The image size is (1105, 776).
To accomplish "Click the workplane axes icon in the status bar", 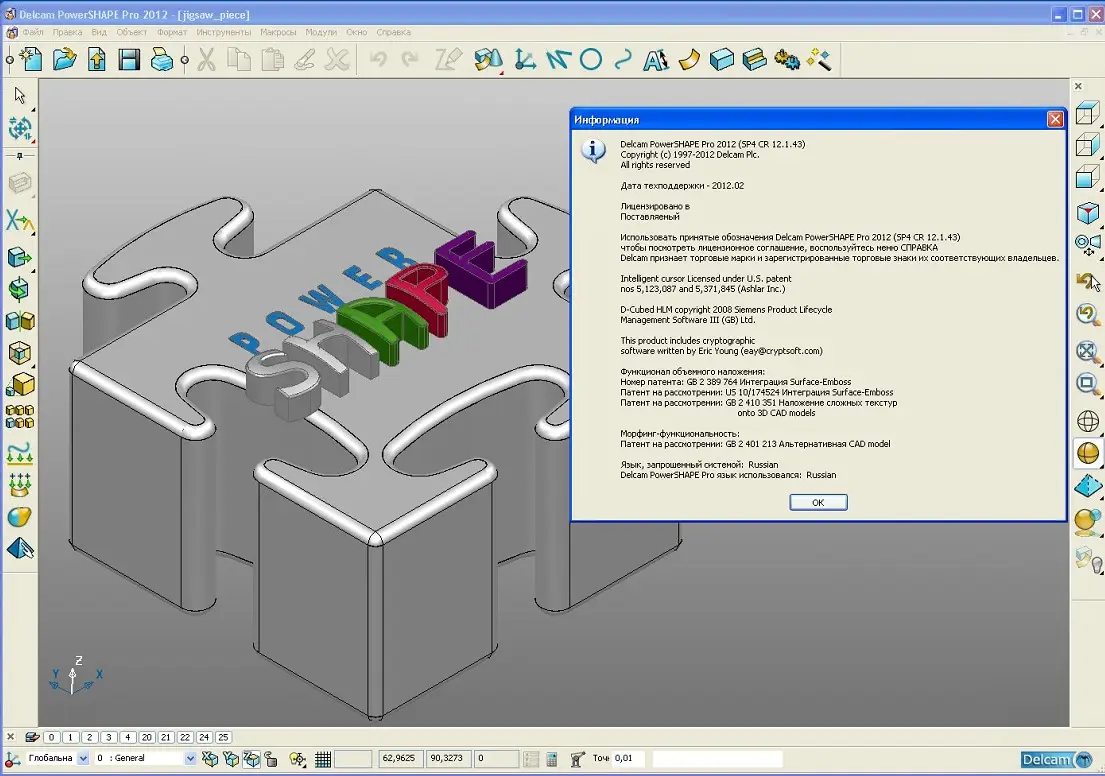I will tap(12, 758).
